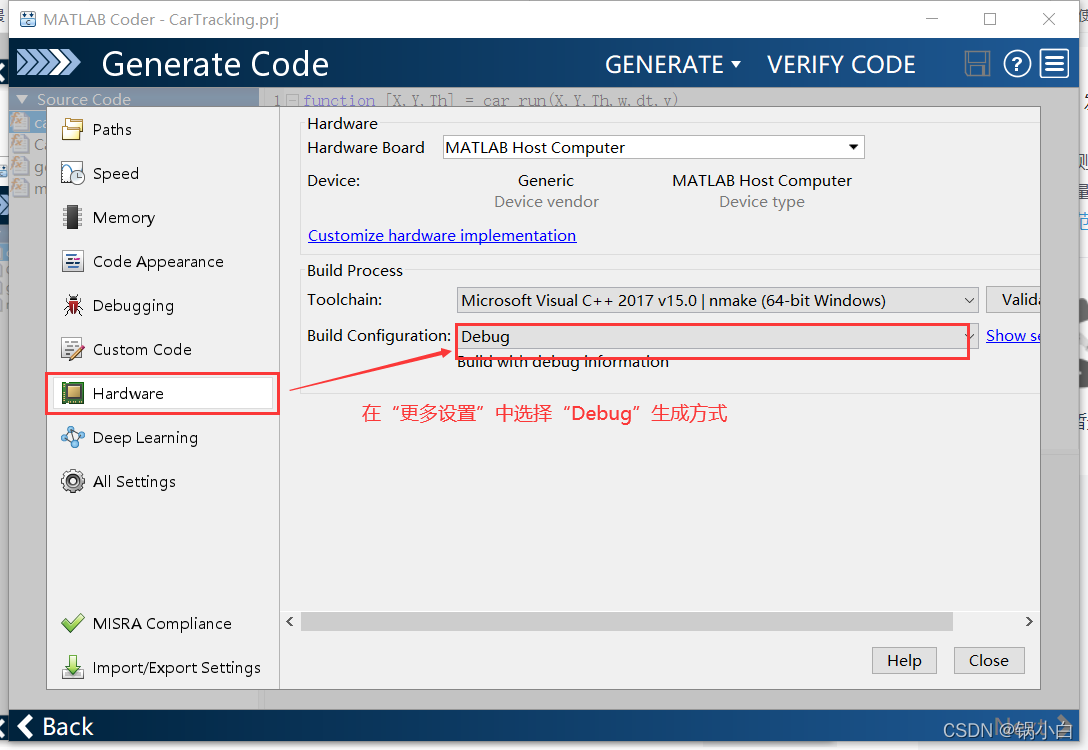This screenshot has height=750, width=1088.
Task: Click the Validate toolchain button
Action: [1013, 300]
